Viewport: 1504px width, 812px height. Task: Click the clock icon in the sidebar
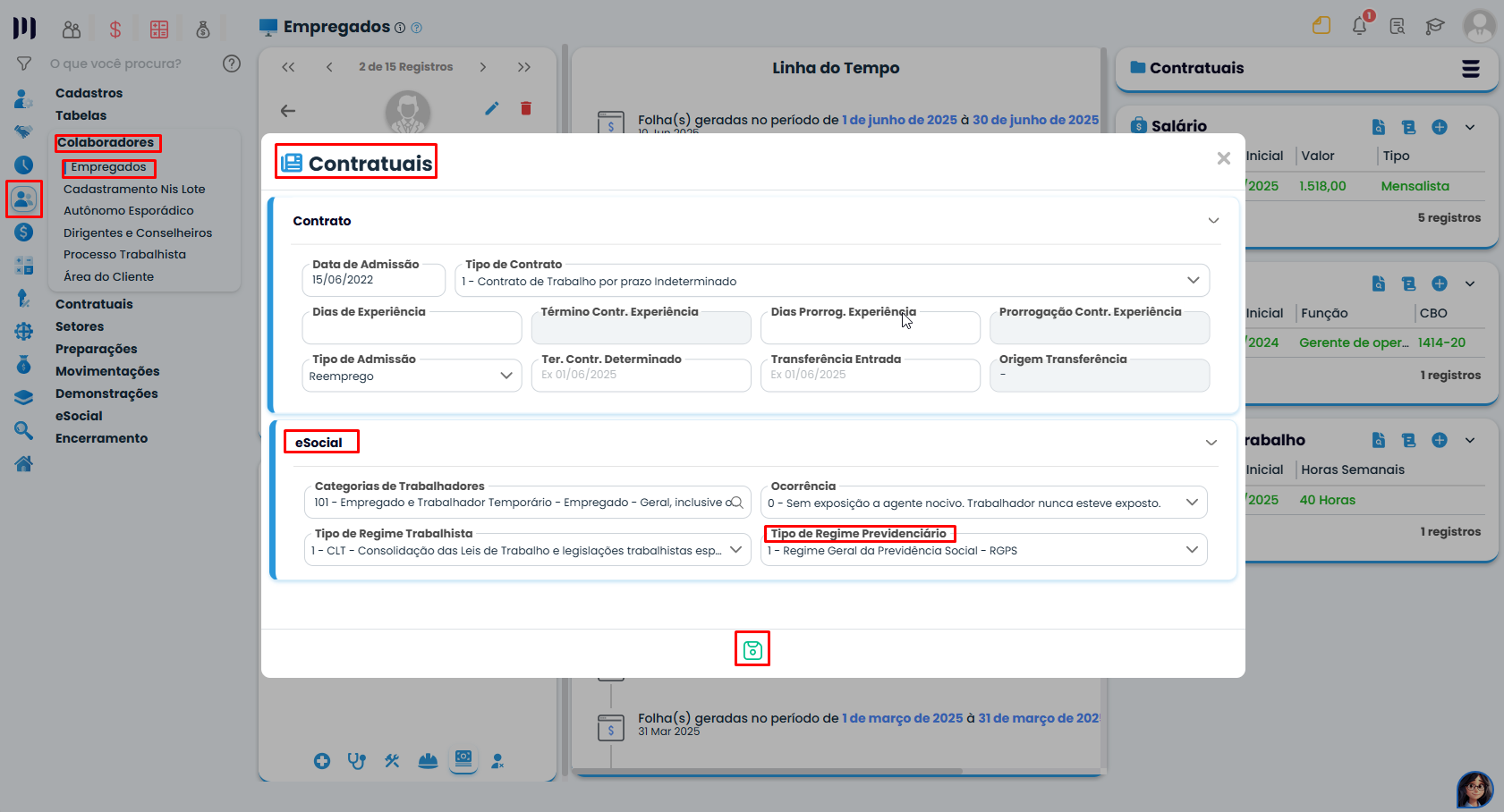coord(24,165)
